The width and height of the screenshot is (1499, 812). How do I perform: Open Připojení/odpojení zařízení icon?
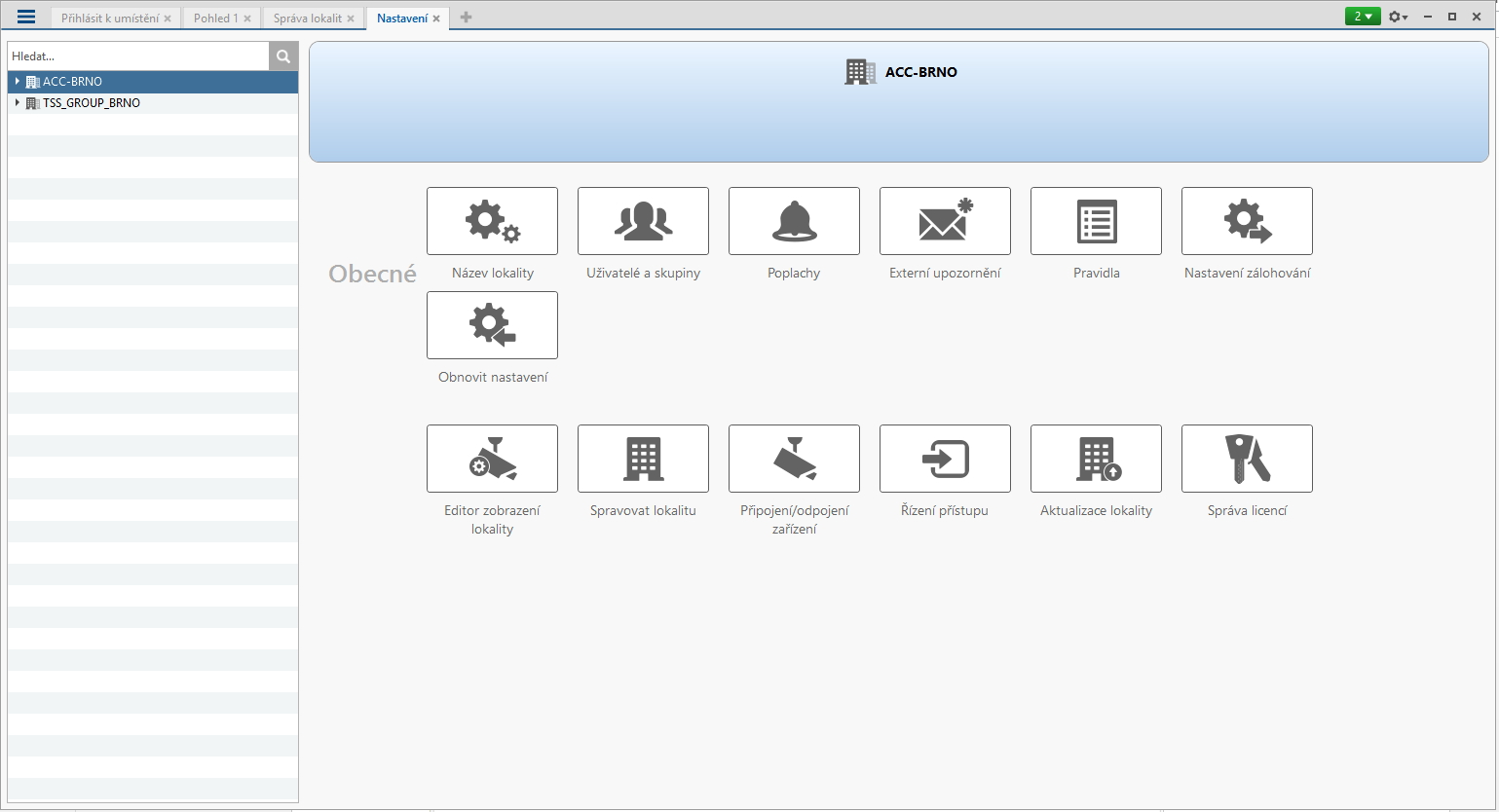pos(794,459)
